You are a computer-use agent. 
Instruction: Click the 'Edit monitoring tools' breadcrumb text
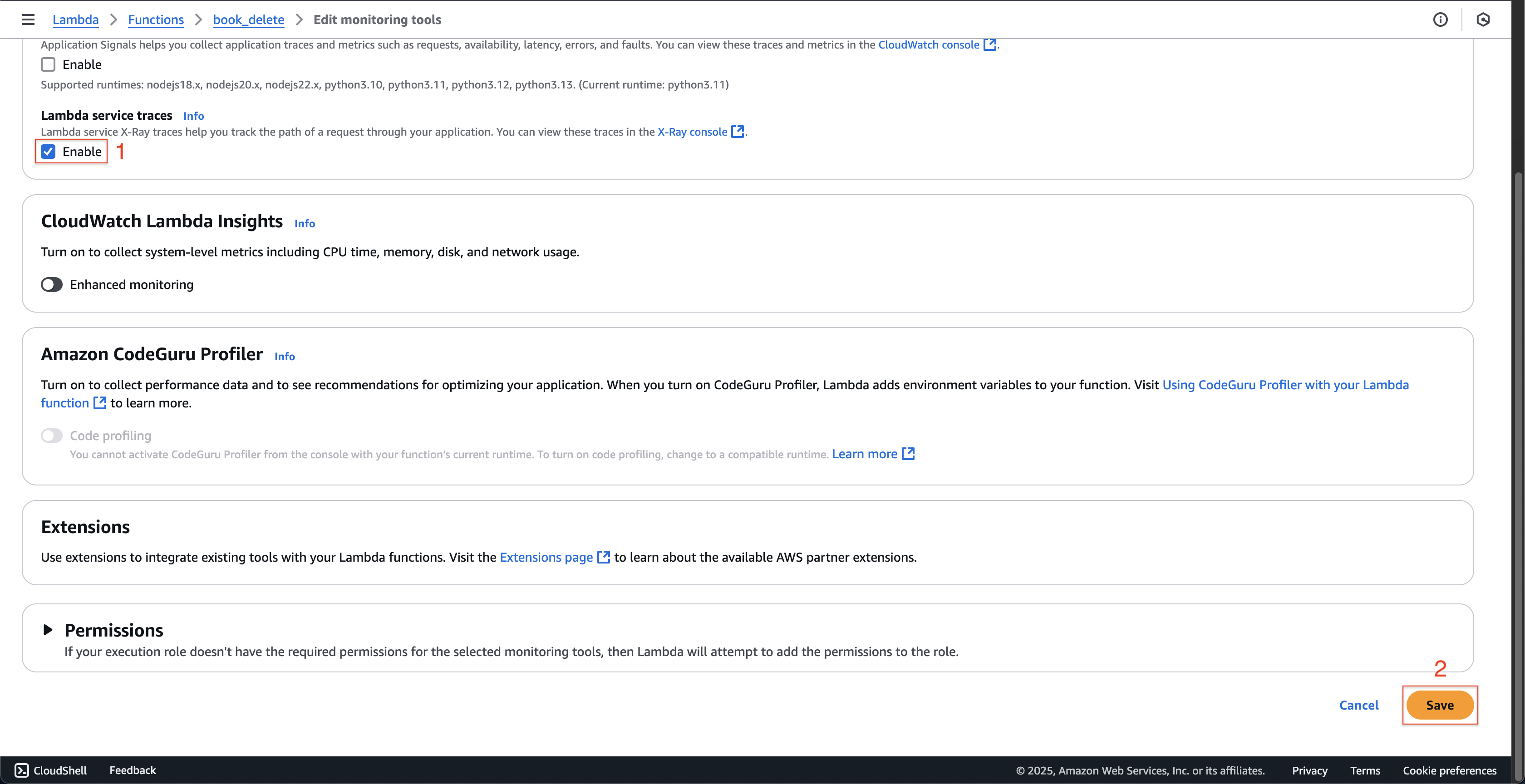point(377,20)
